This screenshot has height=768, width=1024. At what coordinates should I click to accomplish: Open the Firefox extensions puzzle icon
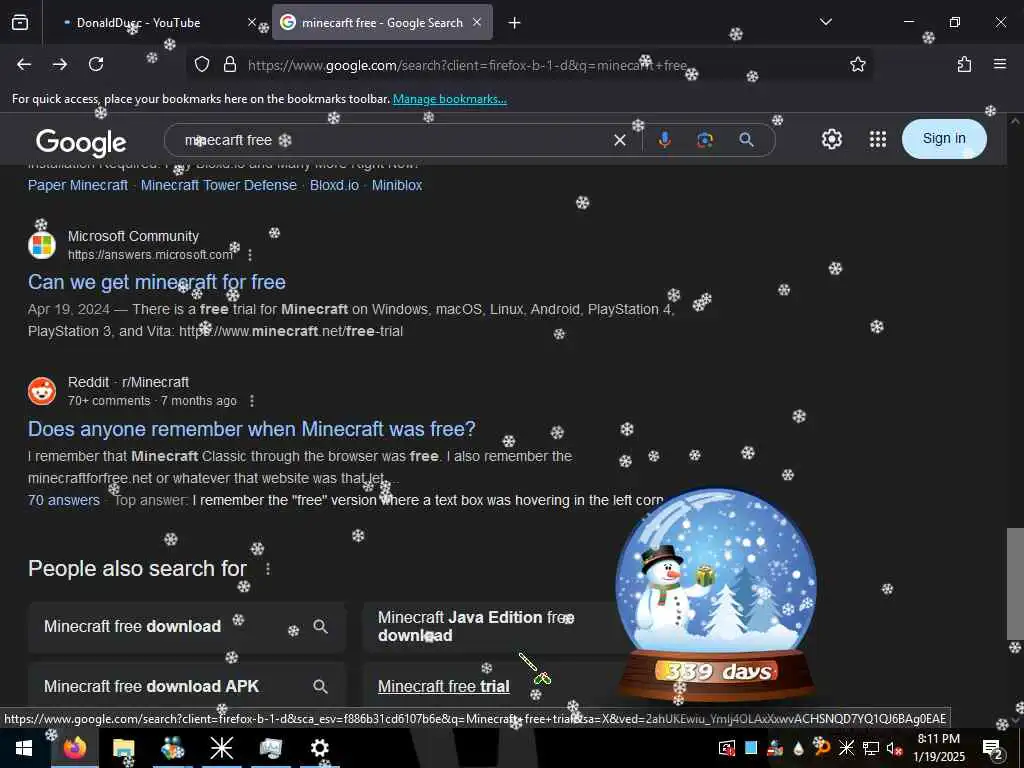pos(964,64)
